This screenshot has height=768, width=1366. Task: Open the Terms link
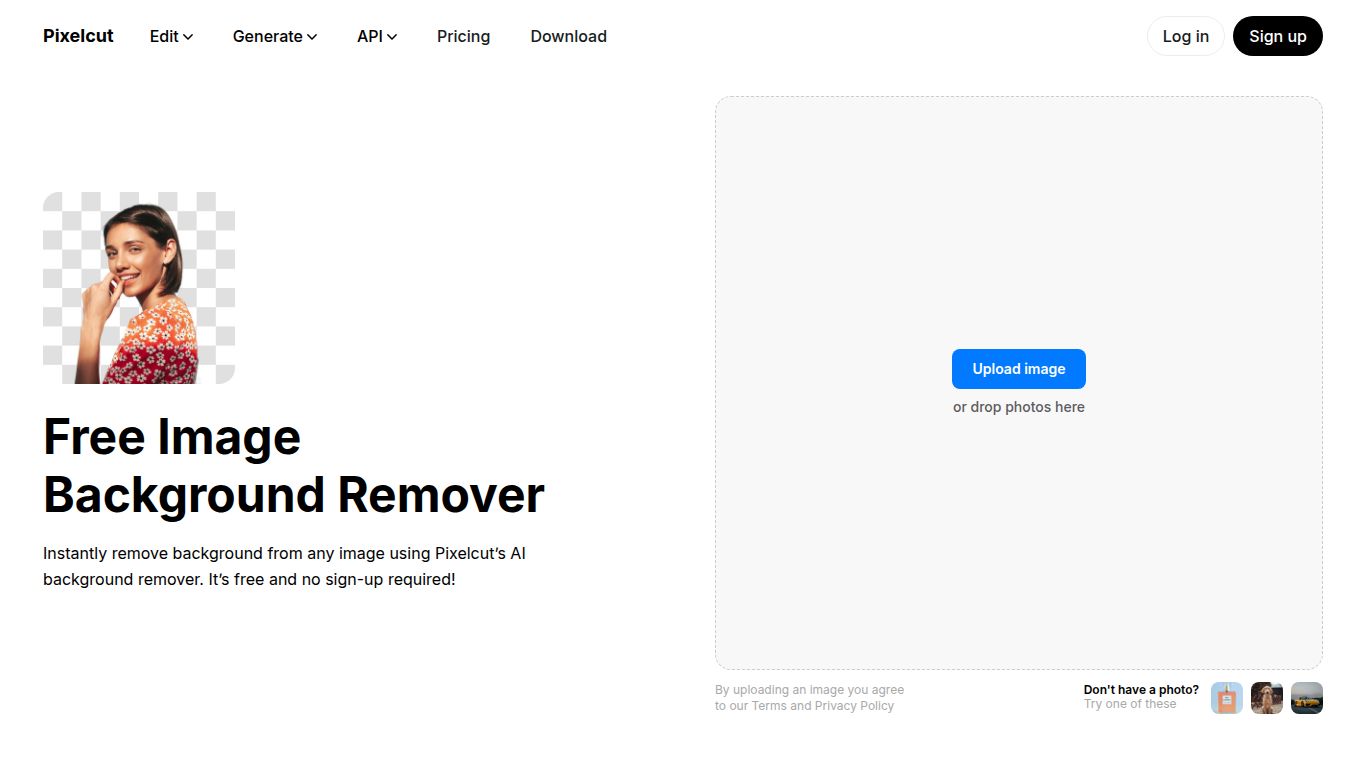768,705
